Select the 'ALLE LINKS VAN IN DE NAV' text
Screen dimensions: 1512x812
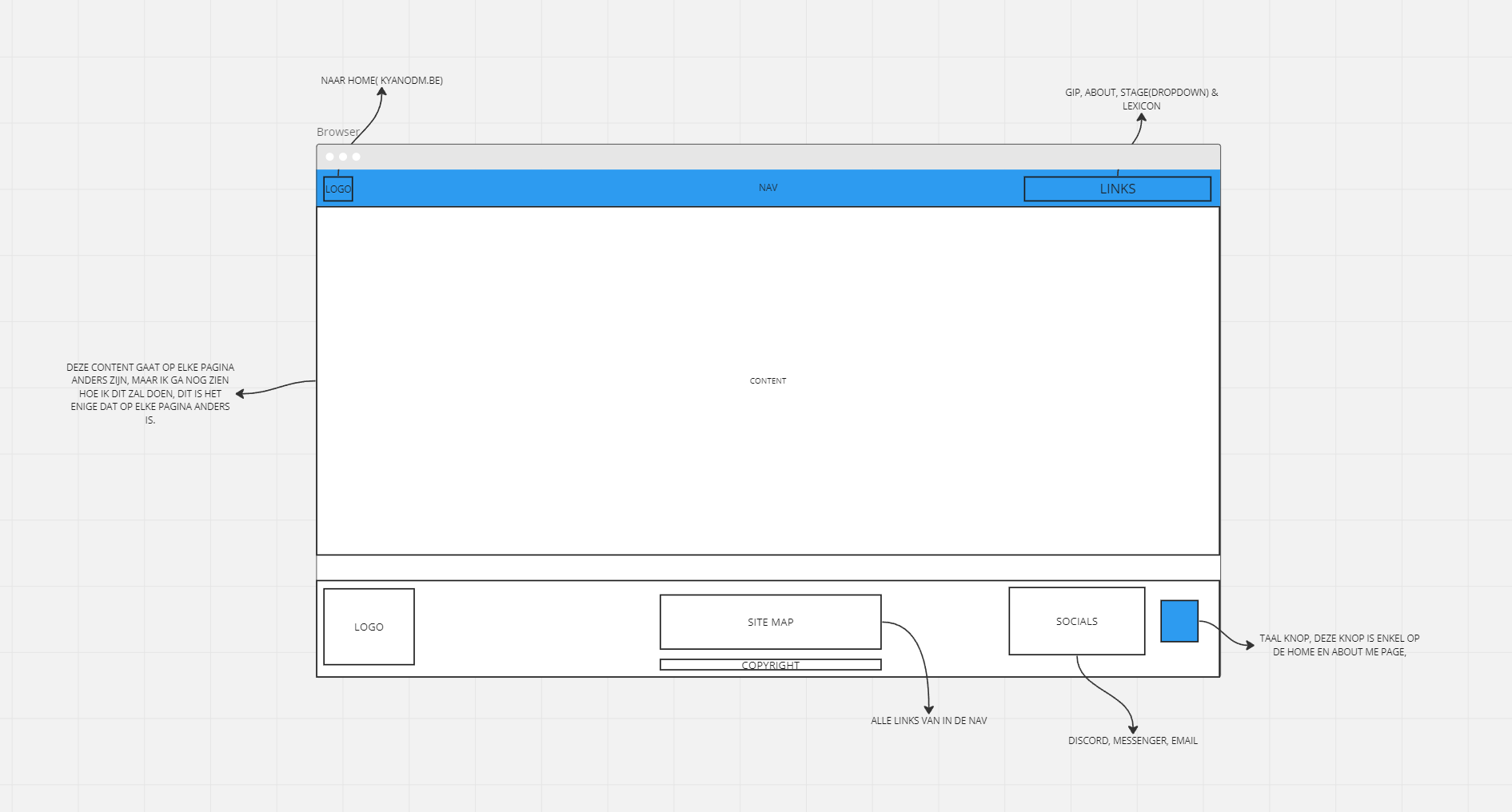click(928, 721)
